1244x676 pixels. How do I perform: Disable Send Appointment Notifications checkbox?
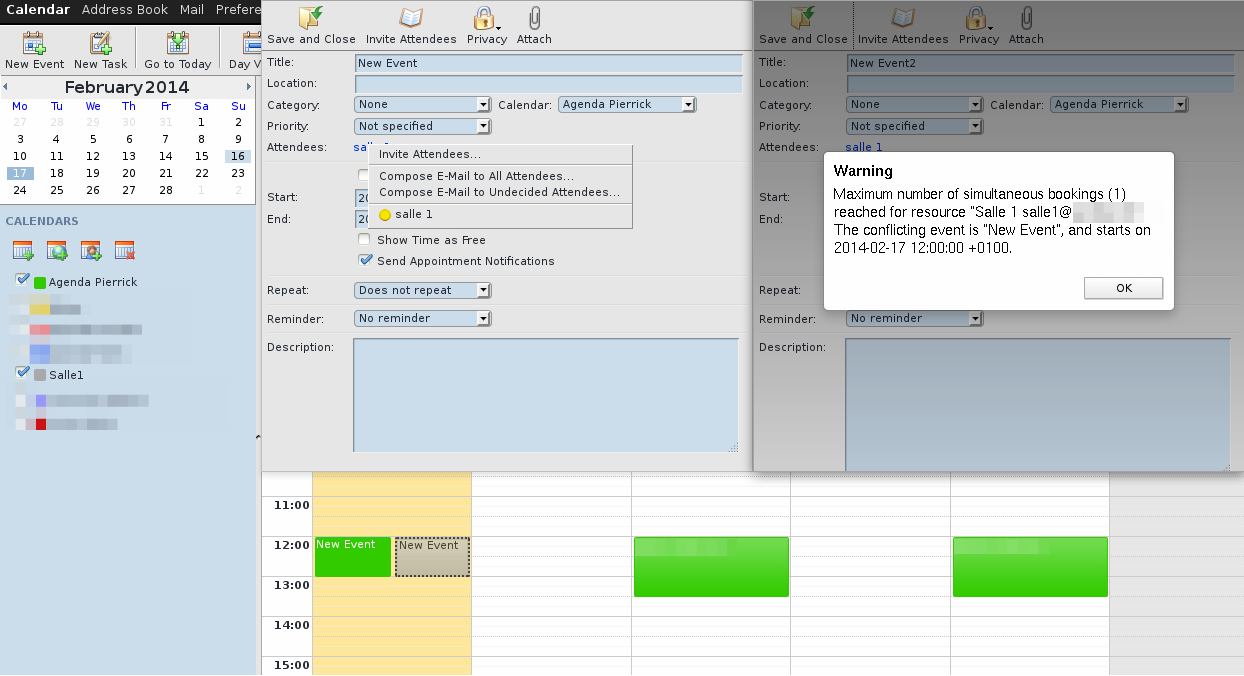366,260
